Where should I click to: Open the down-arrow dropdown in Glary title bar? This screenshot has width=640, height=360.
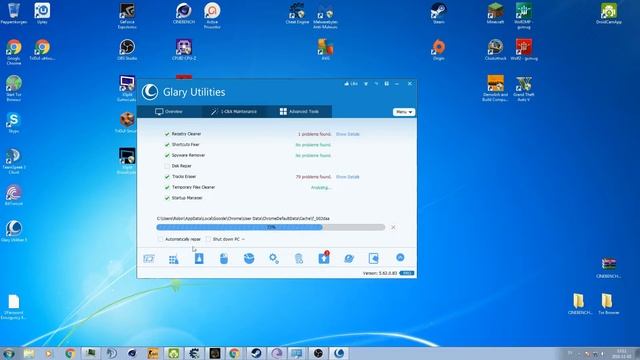pos(366,84)
